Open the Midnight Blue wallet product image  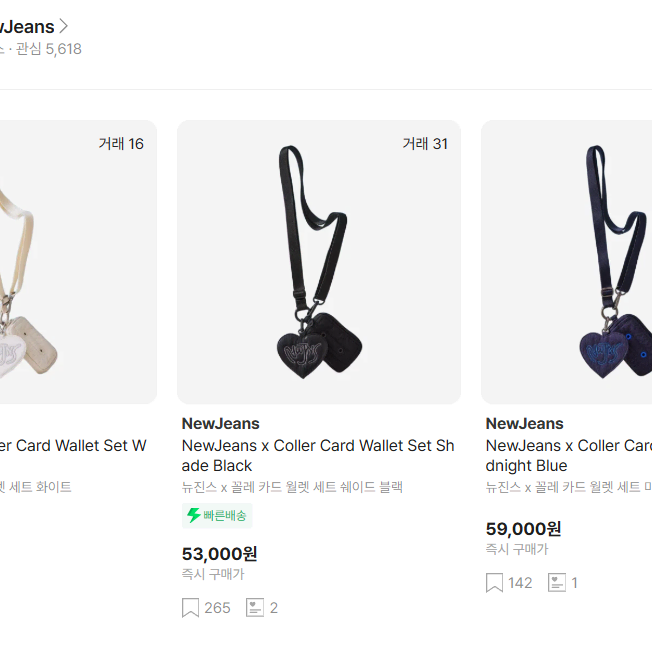(x=566, y=262)
